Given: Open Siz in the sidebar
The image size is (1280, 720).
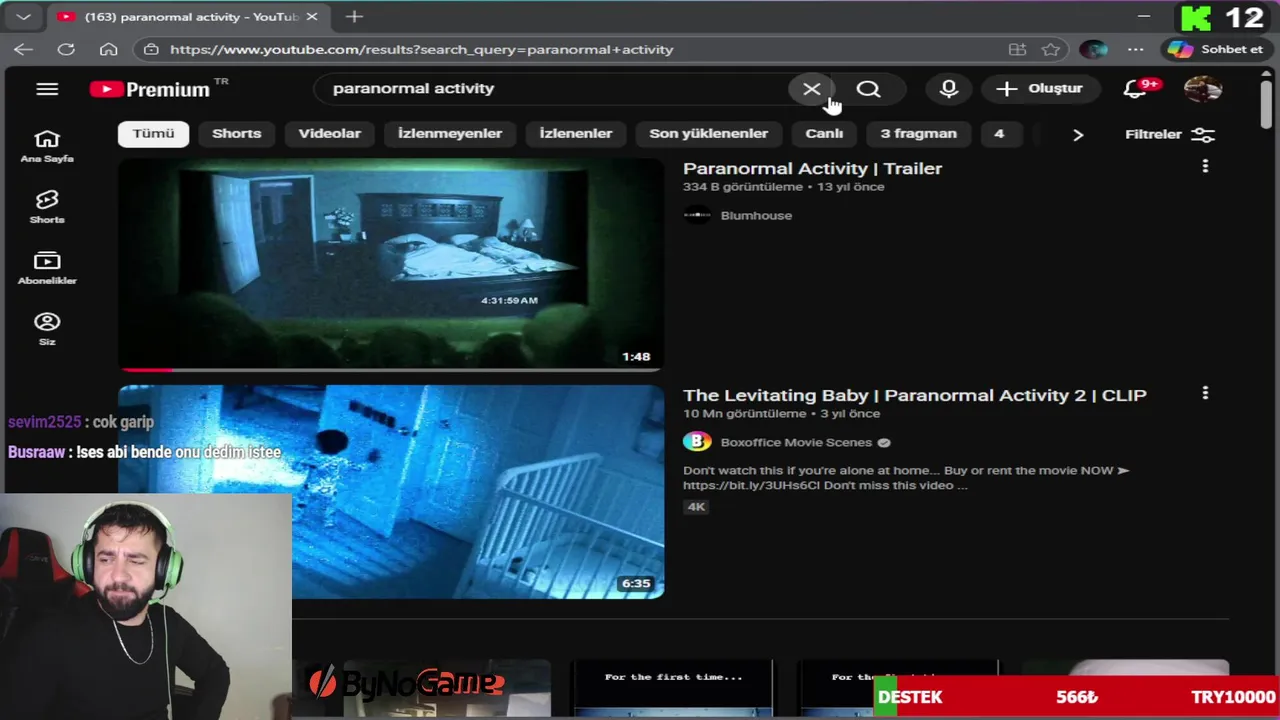Looking at the screenshot, I should pyautogui.click(x=47, y=329).
